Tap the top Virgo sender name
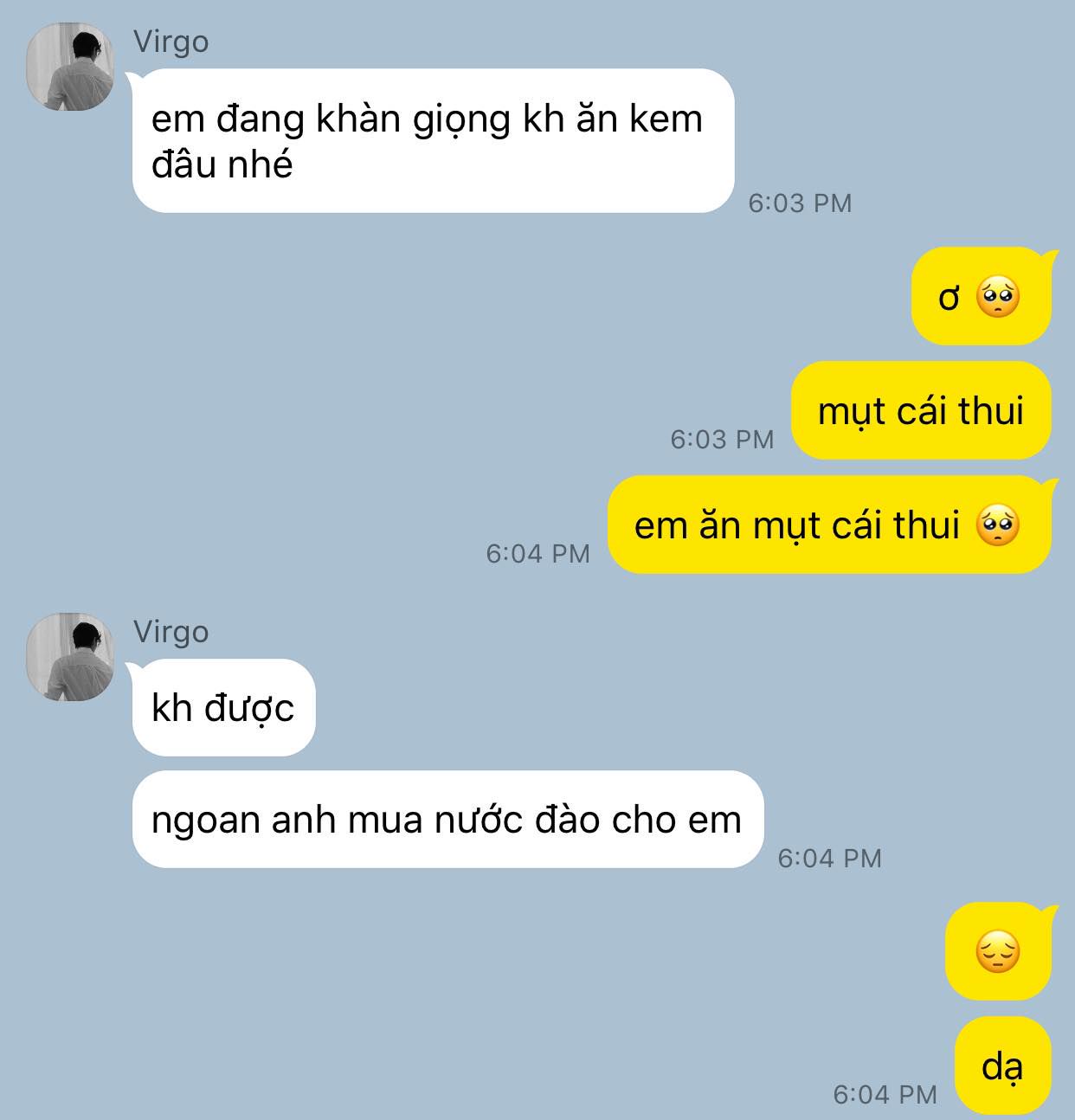Screen dimensions: 1075x1120 click(171, 42)
